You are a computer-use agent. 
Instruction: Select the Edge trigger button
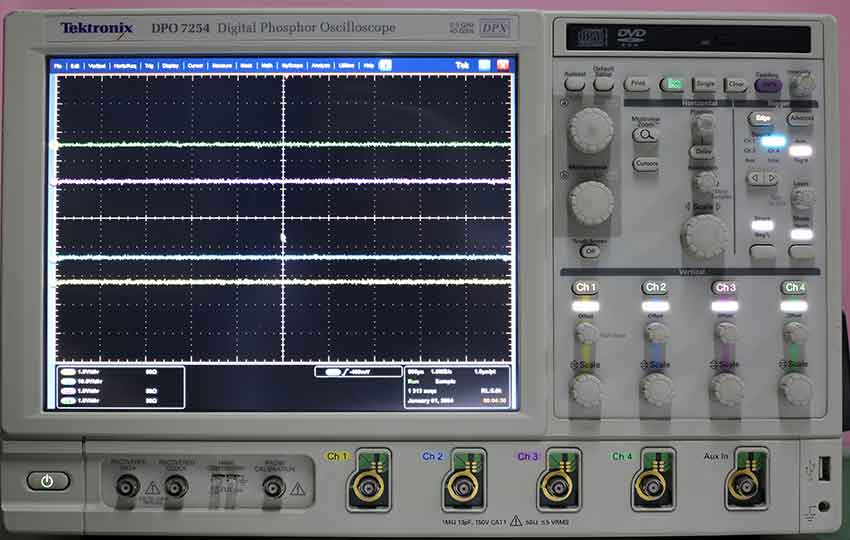763,118
